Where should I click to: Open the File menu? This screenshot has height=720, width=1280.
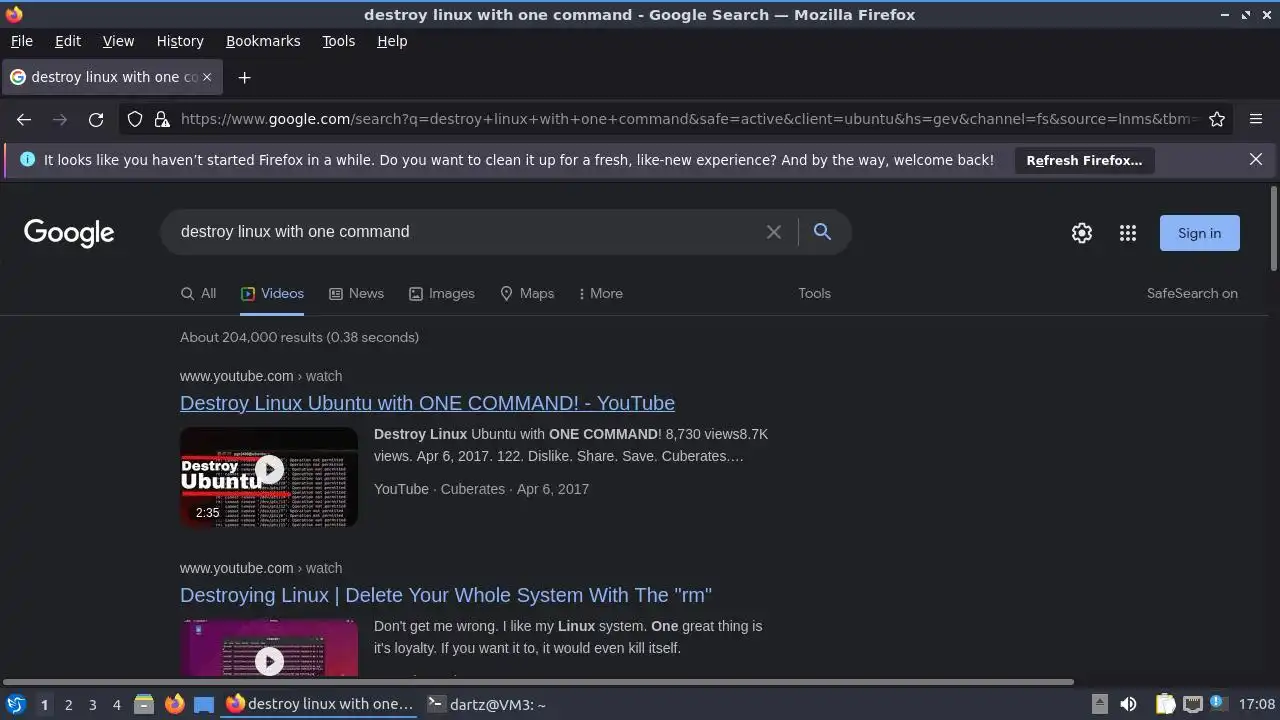(22, 41)
